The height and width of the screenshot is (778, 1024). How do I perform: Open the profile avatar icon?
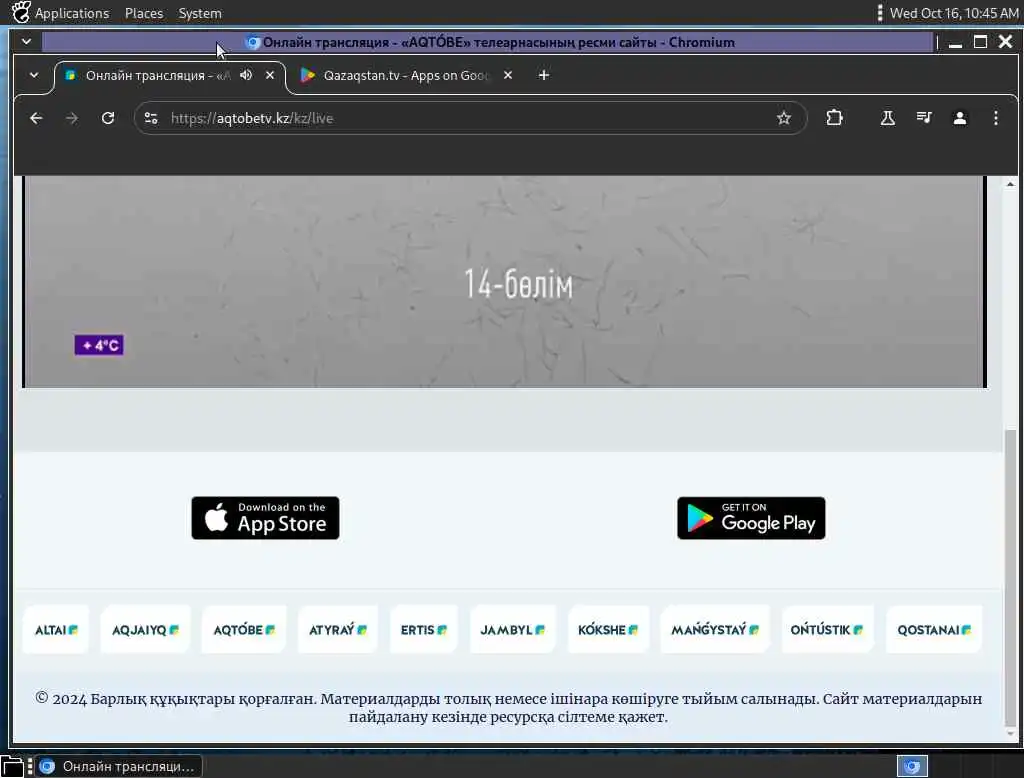click(x=959, y=118)
